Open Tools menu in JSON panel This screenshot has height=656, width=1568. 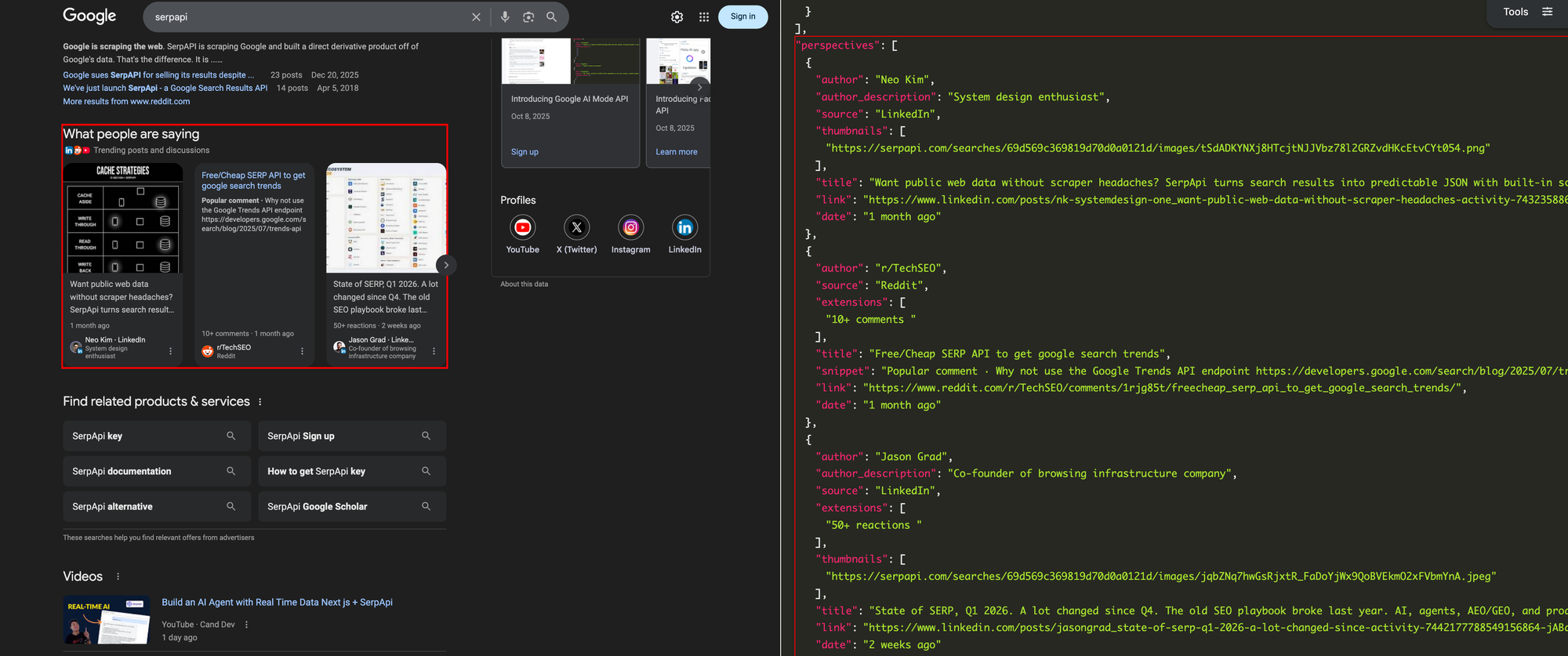click(x=1515, y=13)
